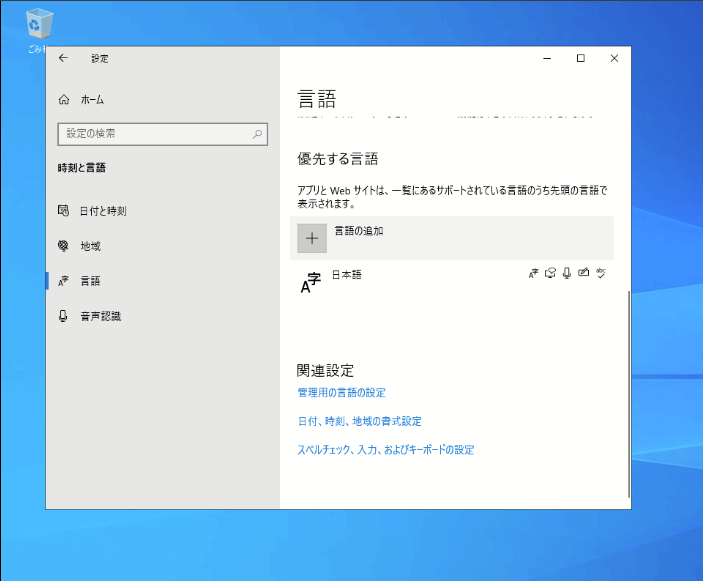
Task: Click the 関連設定 heading
Action: point(325,371)
